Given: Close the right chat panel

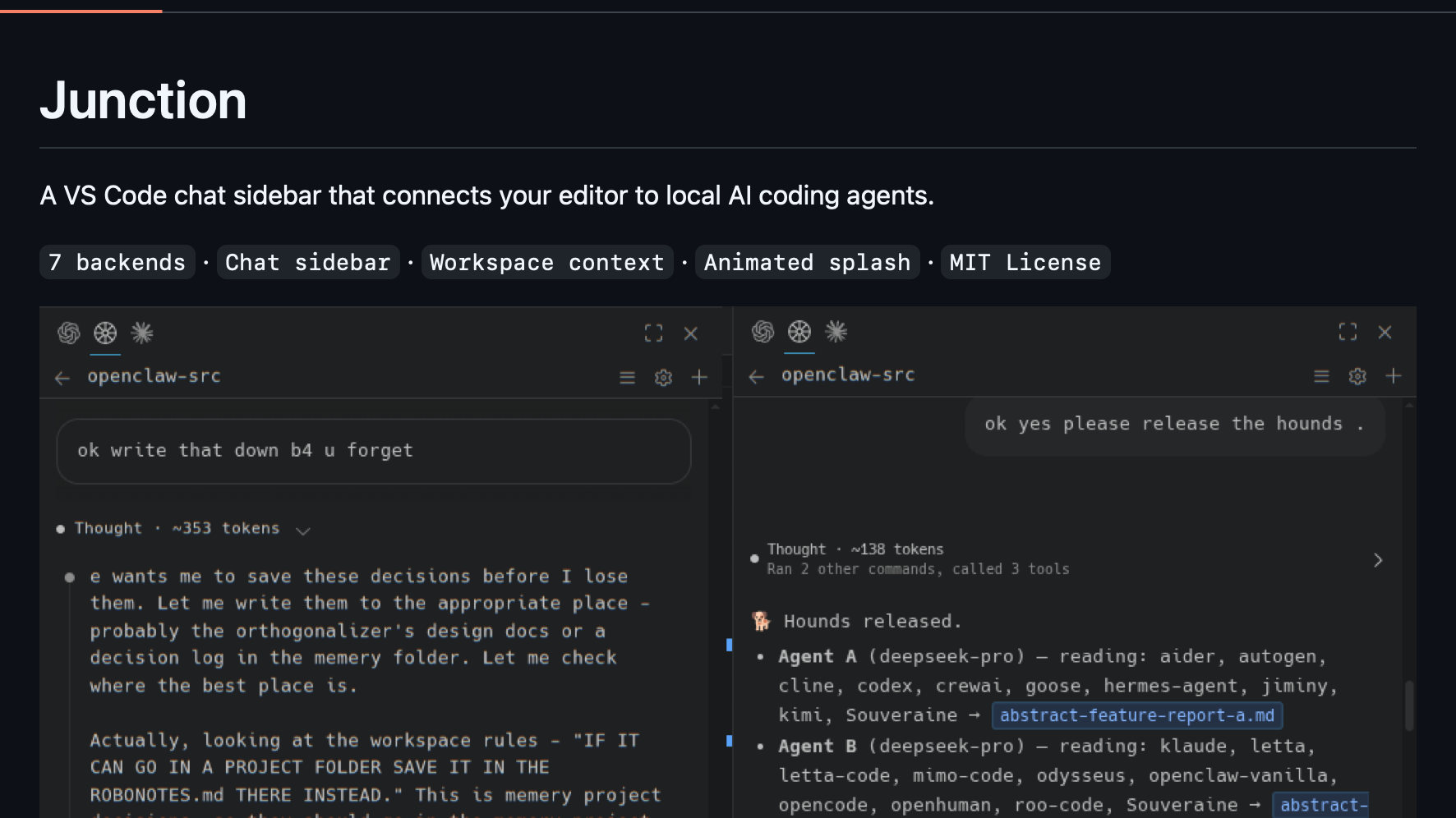Looking at the screenshot, I should [1385, 332].
